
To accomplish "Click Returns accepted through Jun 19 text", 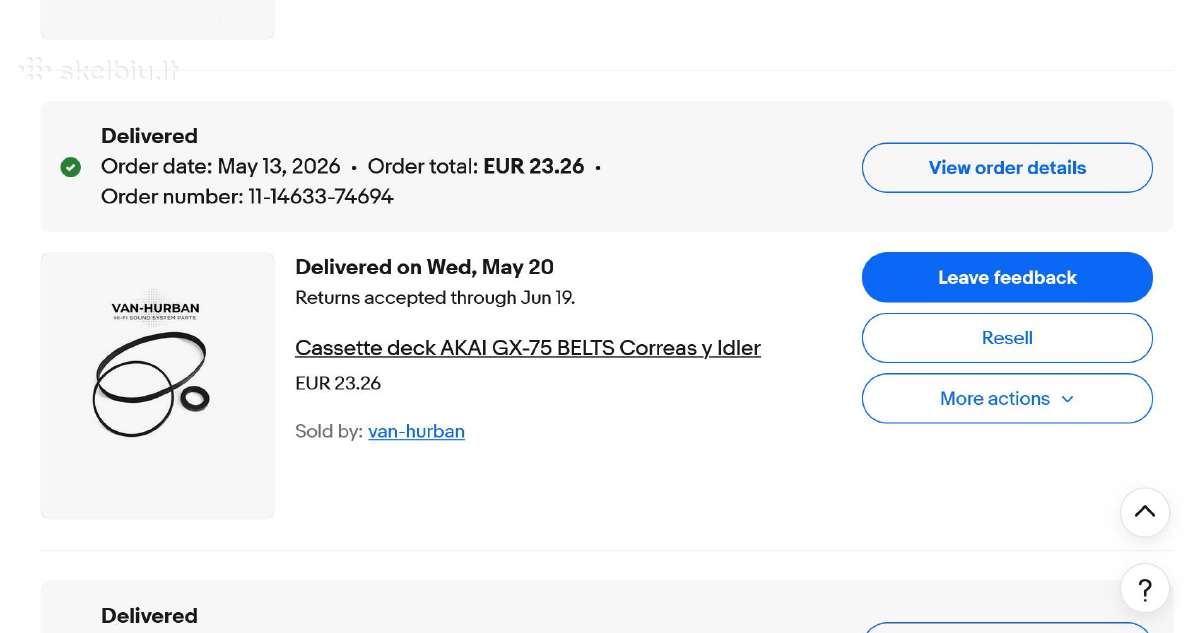I will pyautogui.click(x=435, y=297).
